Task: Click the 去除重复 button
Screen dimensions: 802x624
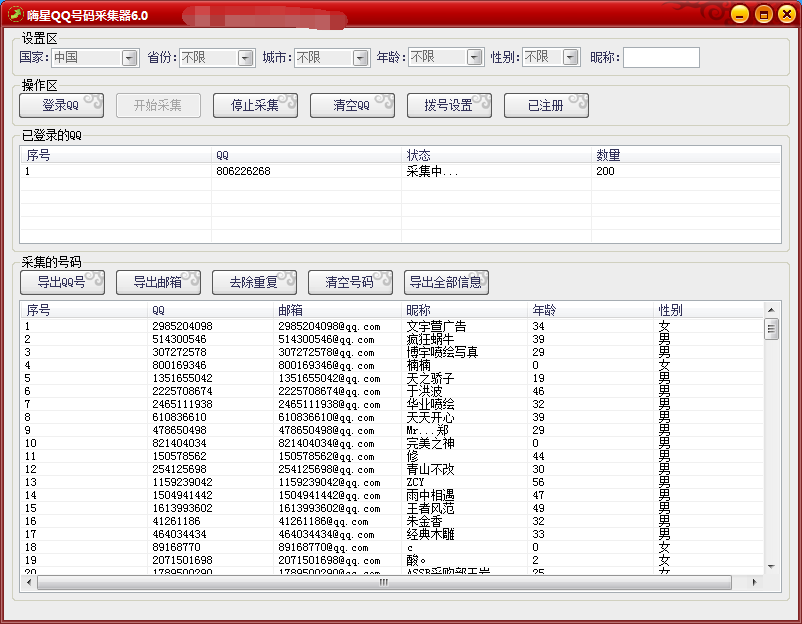Action: (x=254, y=282)
